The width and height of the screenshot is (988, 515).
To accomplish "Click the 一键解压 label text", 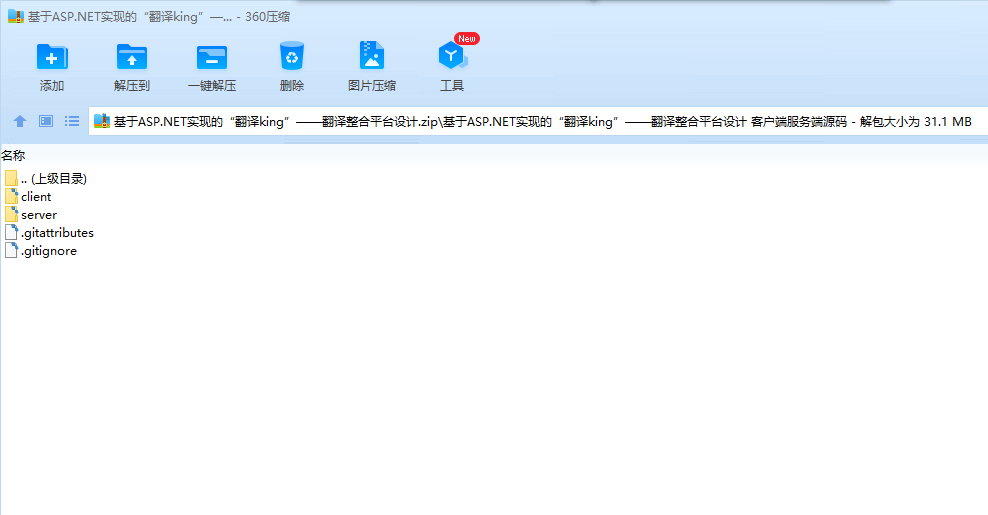I will (x=212, y=86).
